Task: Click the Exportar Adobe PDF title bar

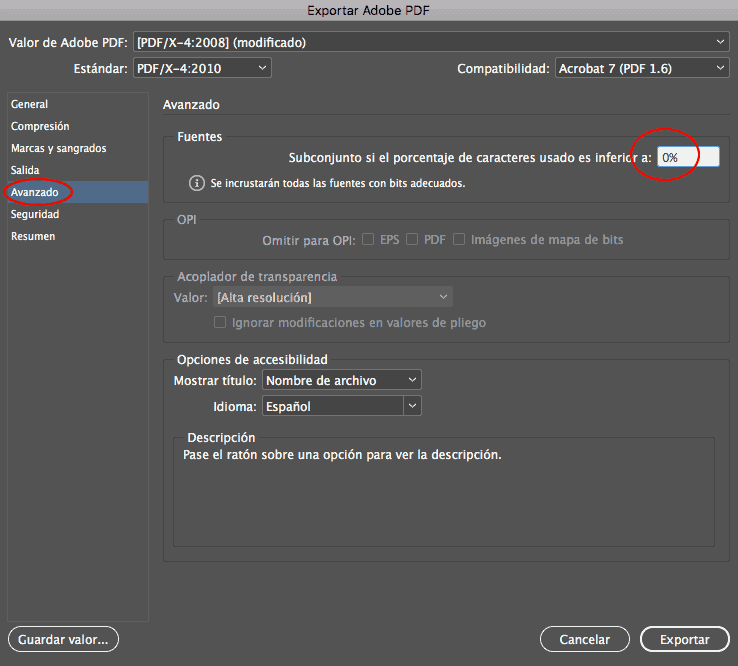Action: click(369, 10)
